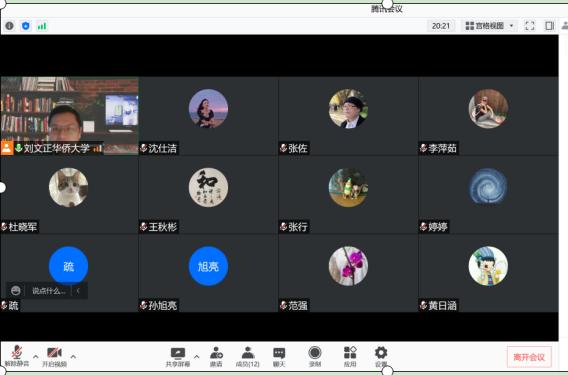Expand share screen options arrow

(196, 357)
